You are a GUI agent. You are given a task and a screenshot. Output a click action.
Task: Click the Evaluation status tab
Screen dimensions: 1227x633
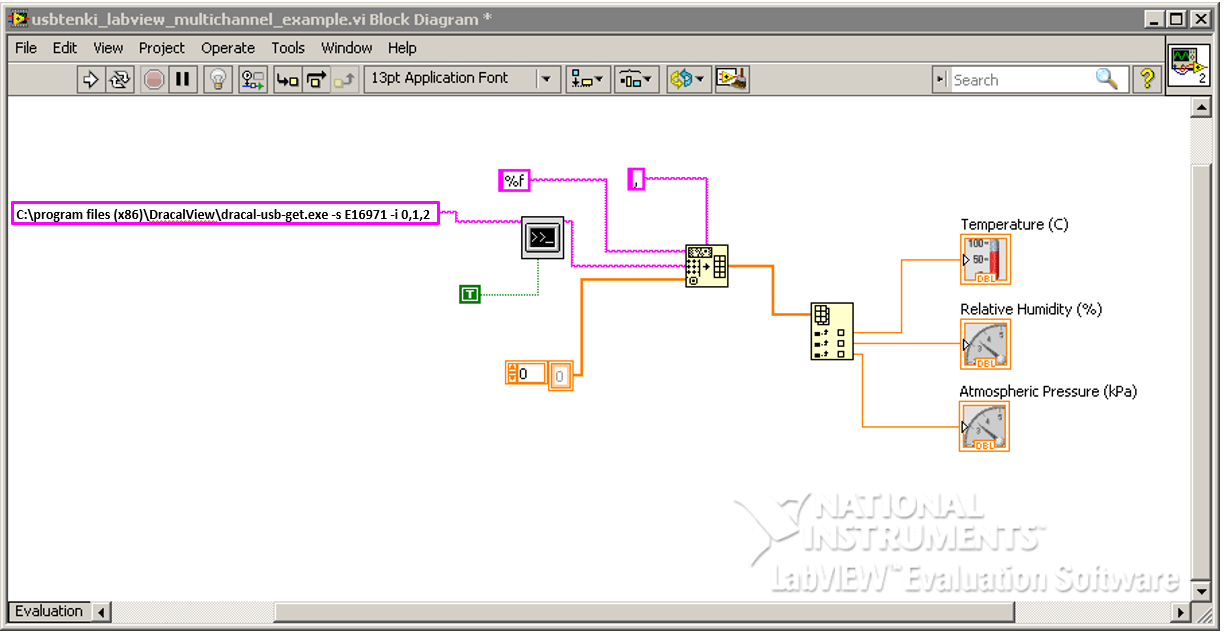coord(49,611)
